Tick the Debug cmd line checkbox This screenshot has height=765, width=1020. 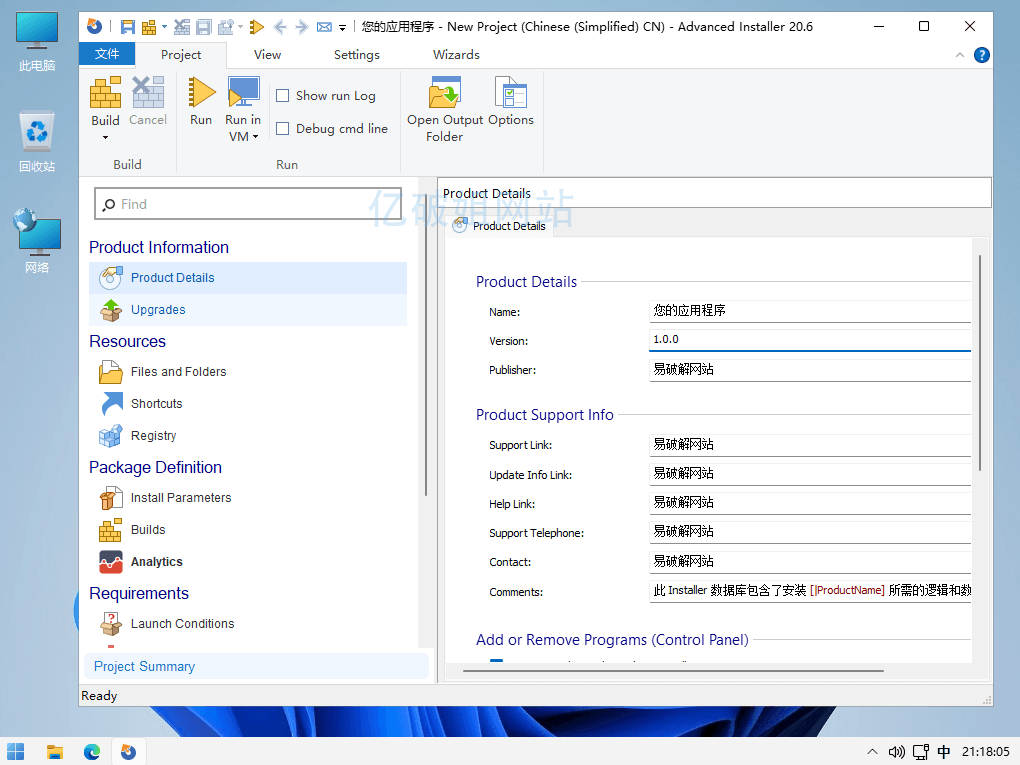tap(283, 129)
